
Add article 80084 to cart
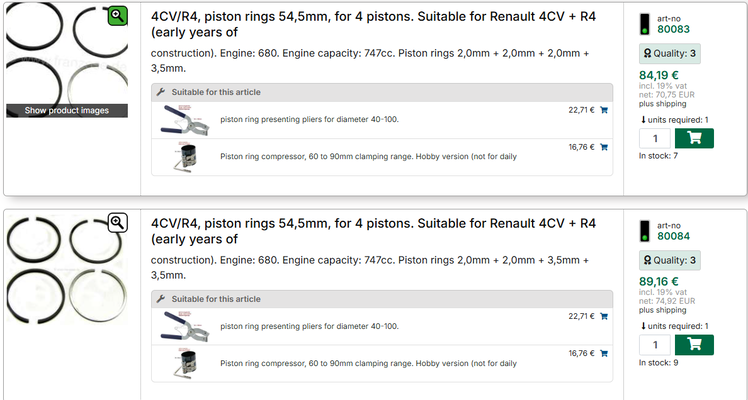point(694,345)
